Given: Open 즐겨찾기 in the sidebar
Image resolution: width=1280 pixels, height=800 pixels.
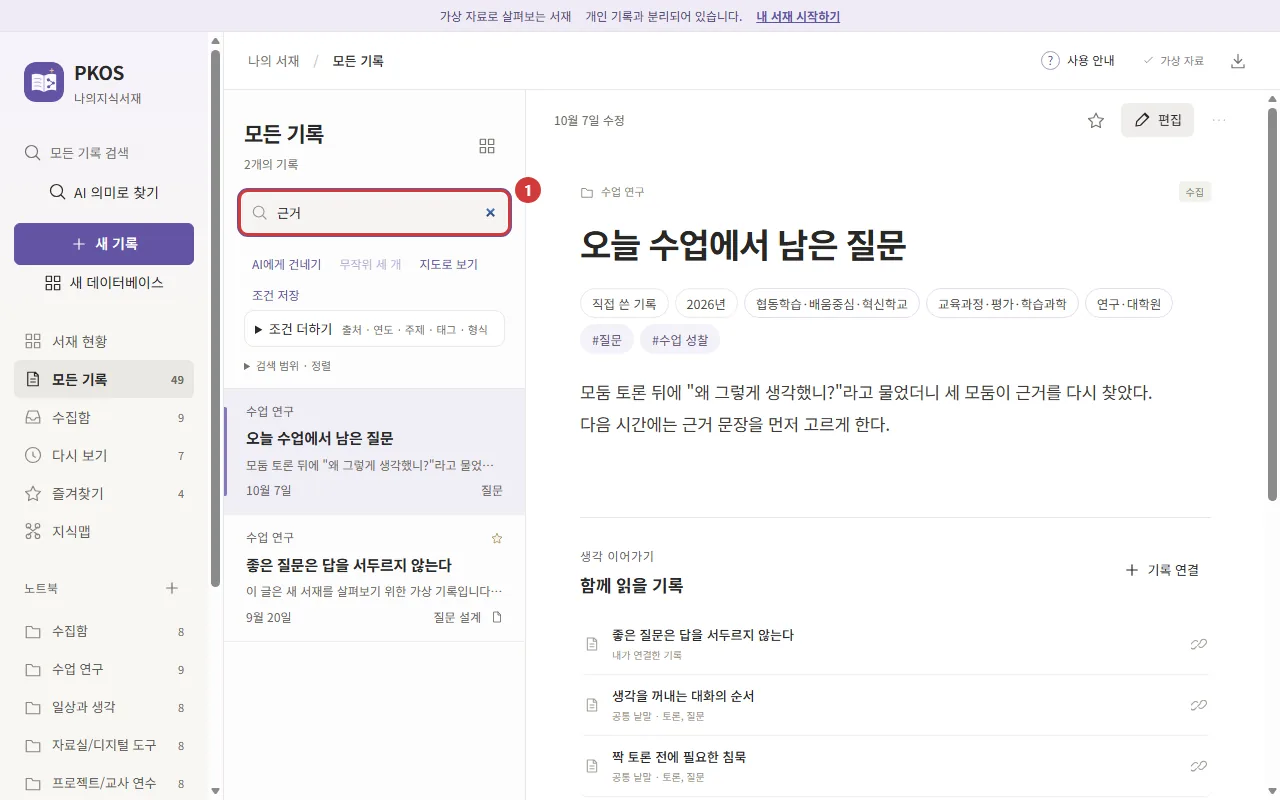Looking at the screenshot, I should click(104, 493).
